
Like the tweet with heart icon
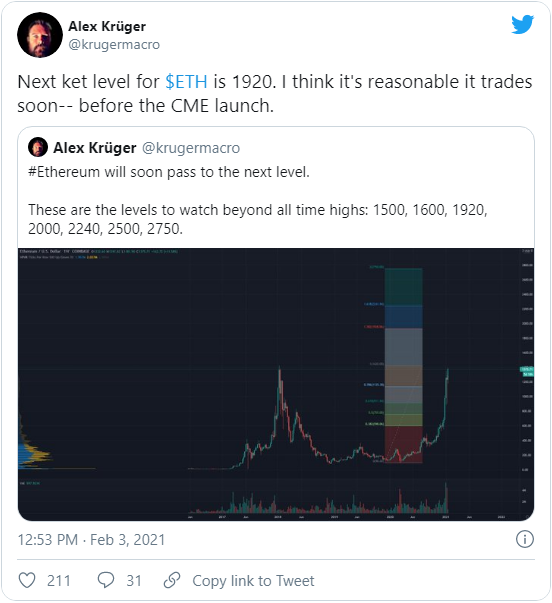pyautogui.click(x=27, y=580)
